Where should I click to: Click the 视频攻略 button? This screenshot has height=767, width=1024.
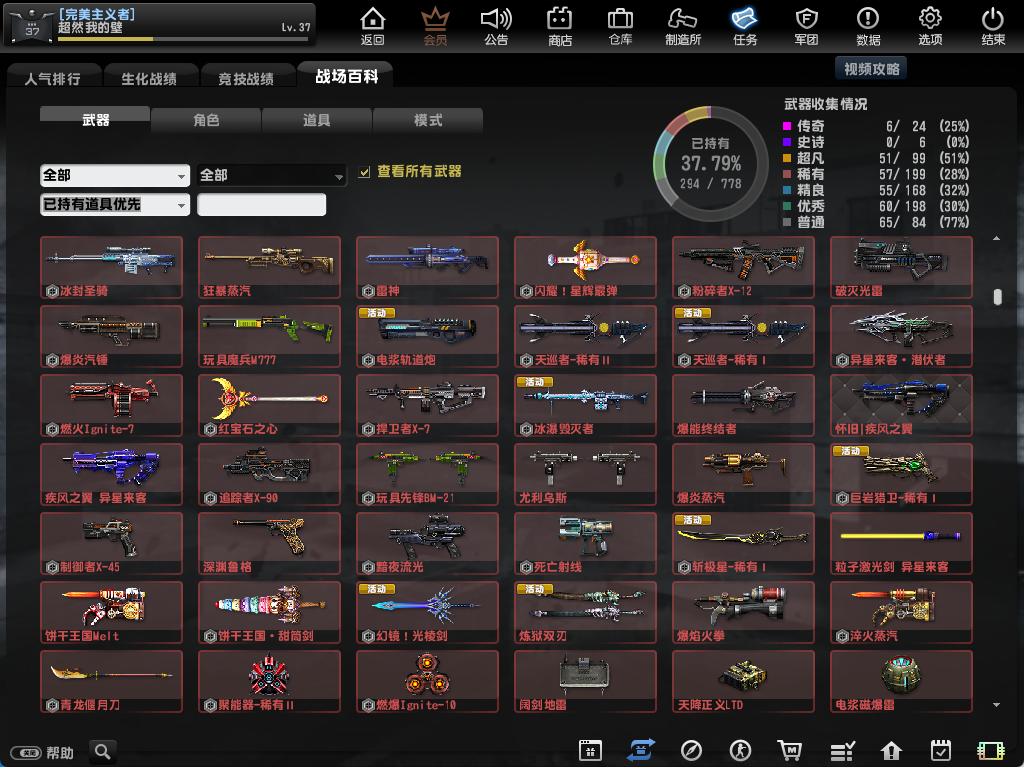[871, 69]
